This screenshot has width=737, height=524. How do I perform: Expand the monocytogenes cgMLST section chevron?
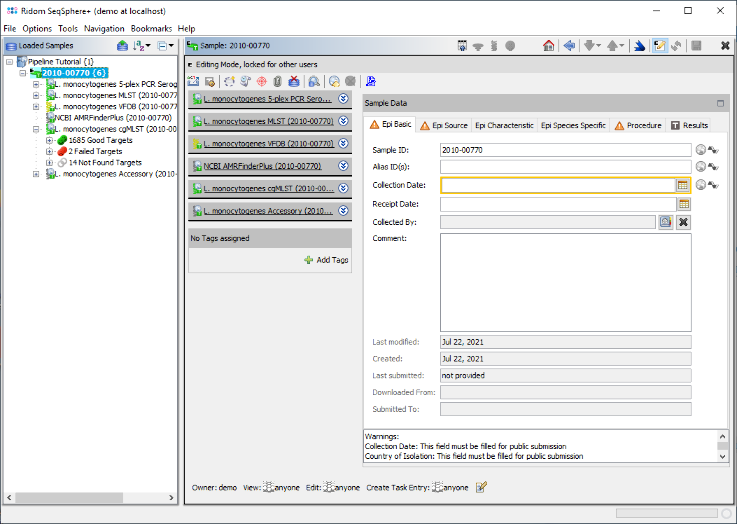tap(343, 188)
